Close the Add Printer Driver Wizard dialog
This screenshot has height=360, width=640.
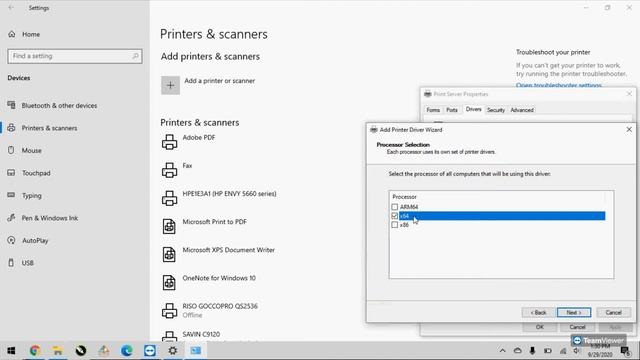629,129
